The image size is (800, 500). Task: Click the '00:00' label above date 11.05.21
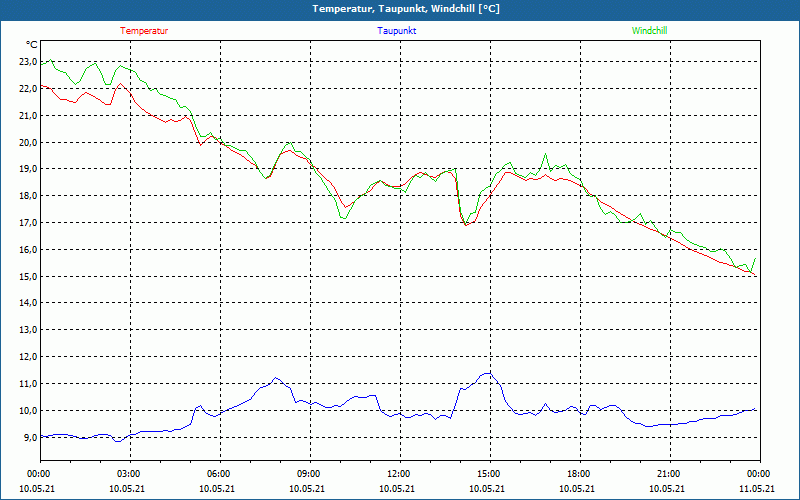[757, 474]
